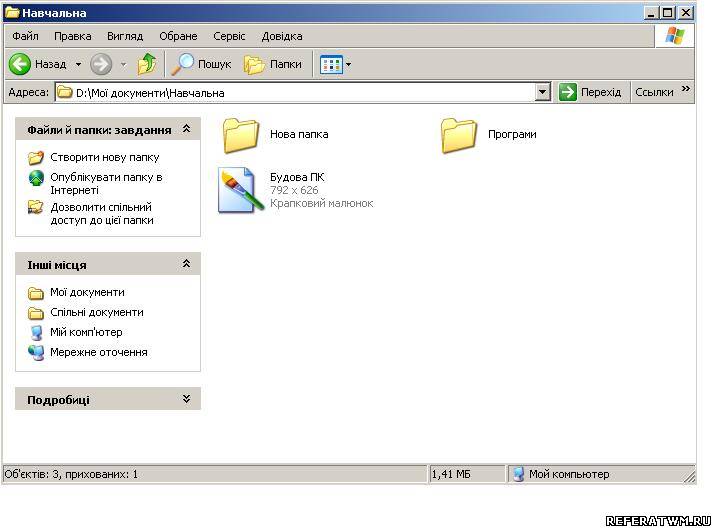716x531 pixels.
Task: Click the title bar folder icon
Action: tap(11, 12)
